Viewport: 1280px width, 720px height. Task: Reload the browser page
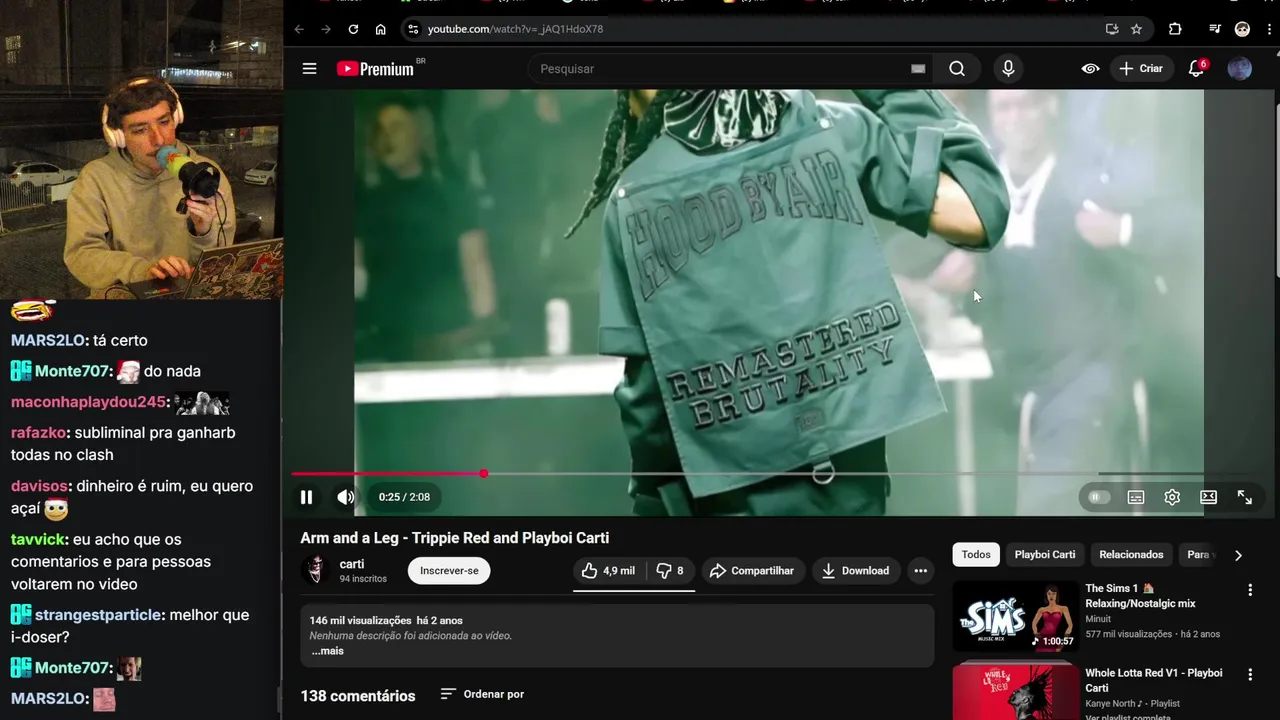tap(353, 29)
